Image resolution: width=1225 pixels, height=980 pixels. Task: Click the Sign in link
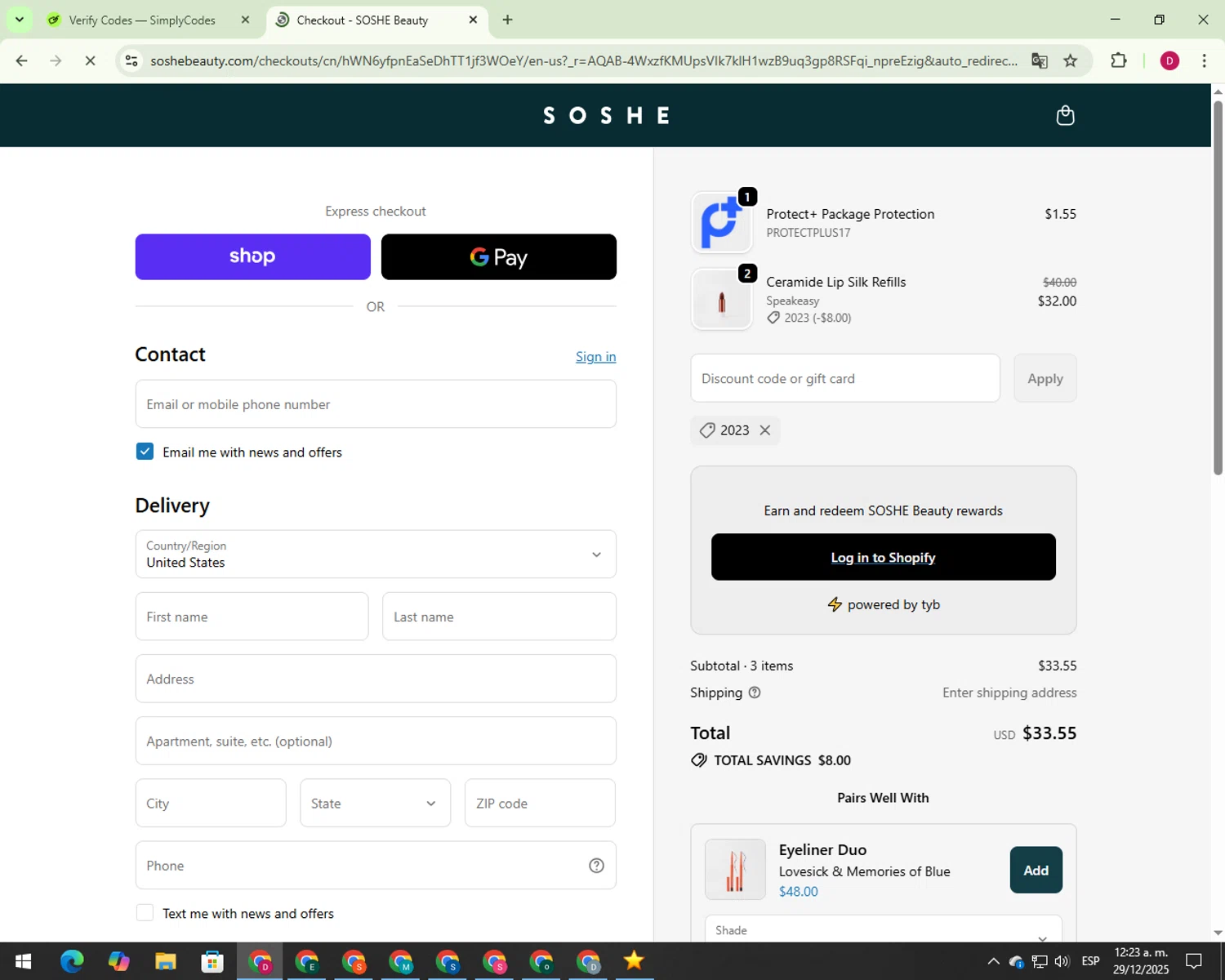595,357
